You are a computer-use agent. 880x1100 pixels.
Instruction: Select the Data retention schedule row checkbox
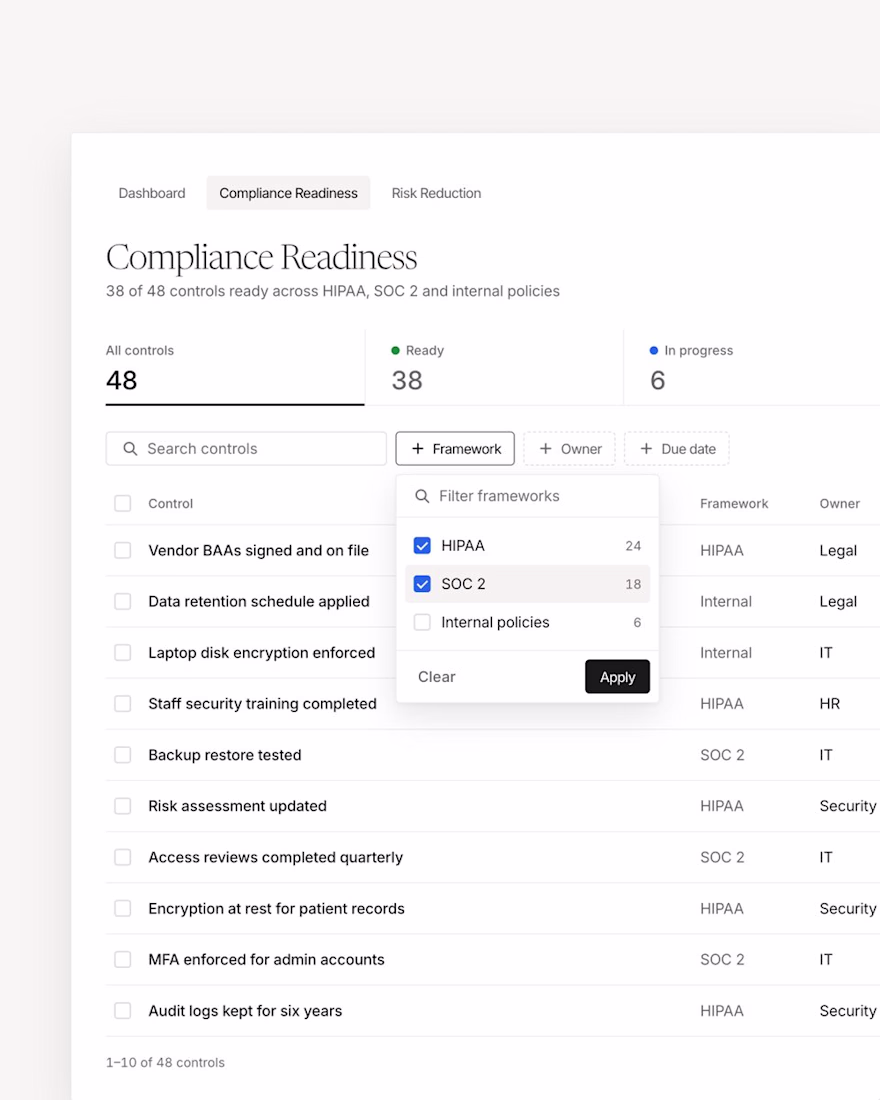click(x=123, y=601)
